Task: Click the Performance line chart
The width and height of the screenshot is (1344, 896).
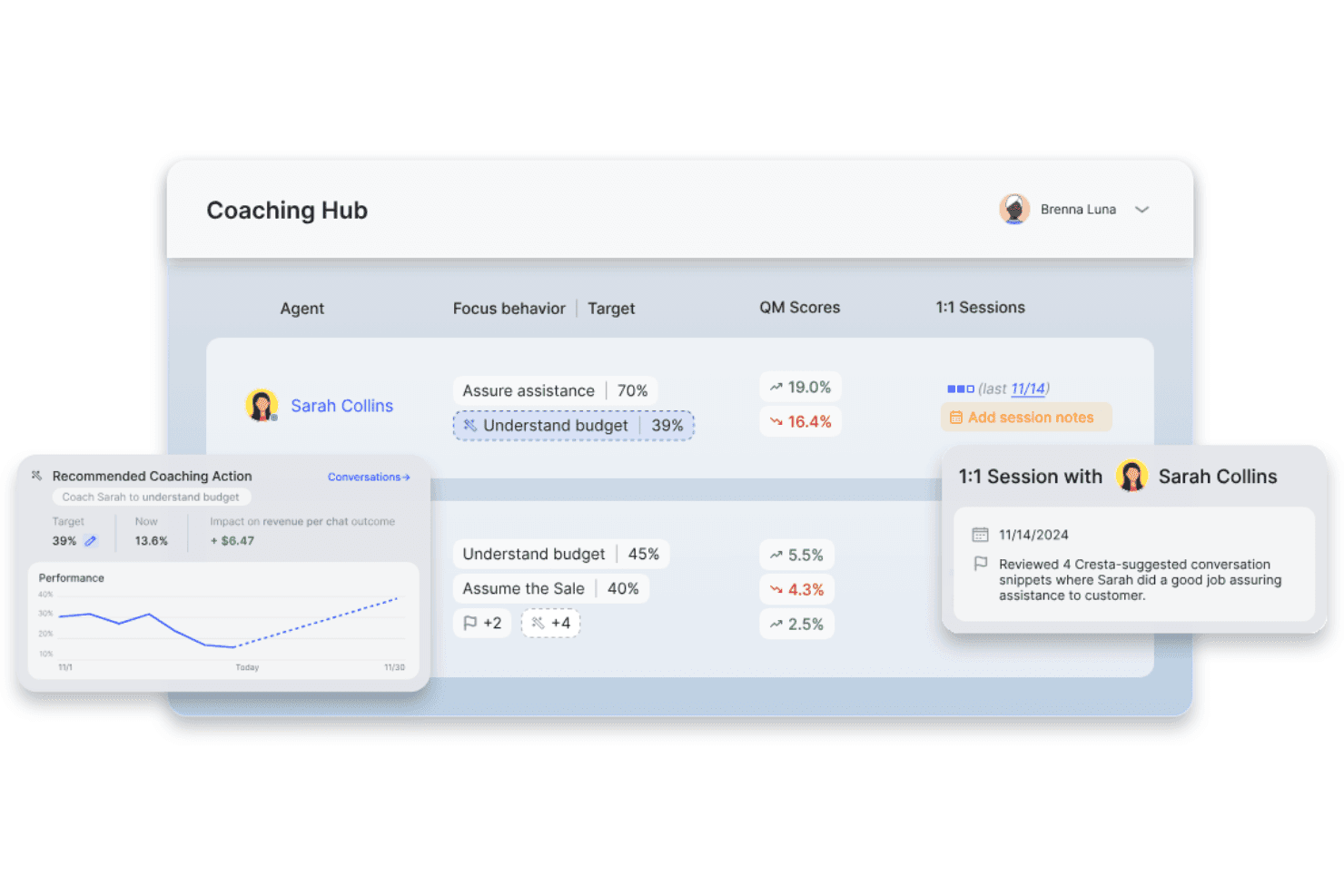Action: point(223,623)
